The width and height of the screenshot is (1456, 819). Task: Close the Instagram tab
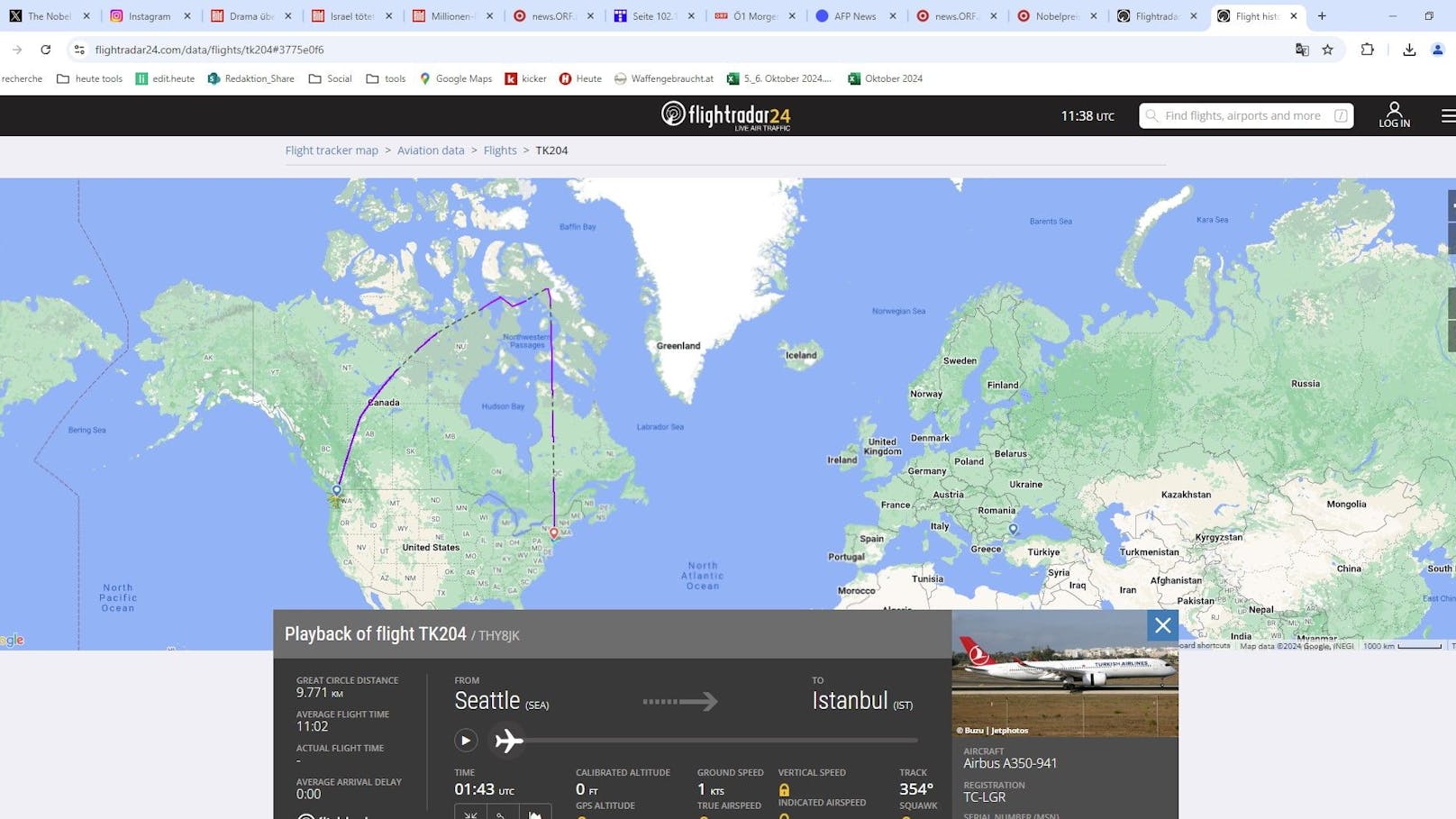[x=187, y=16]
